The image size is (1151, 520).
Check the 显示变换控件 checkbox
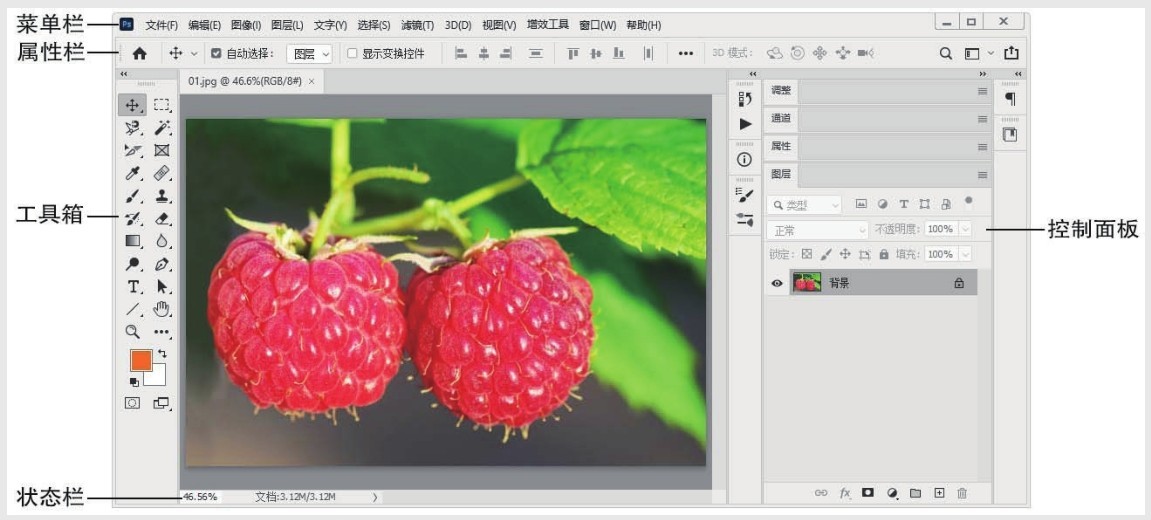point(352,53)
